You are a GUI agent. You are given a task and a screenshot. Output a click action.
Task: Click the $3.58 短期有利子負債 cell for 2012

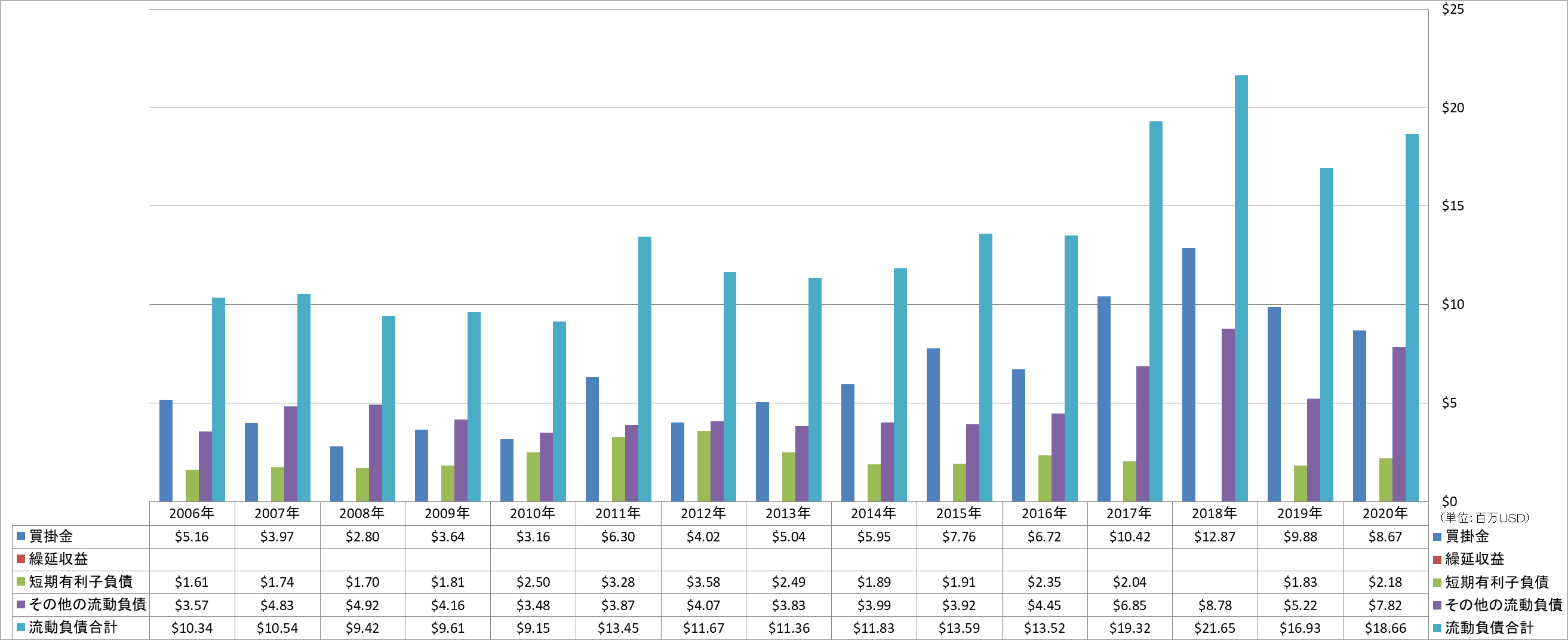pyautogui.click(x=703, y=582)
